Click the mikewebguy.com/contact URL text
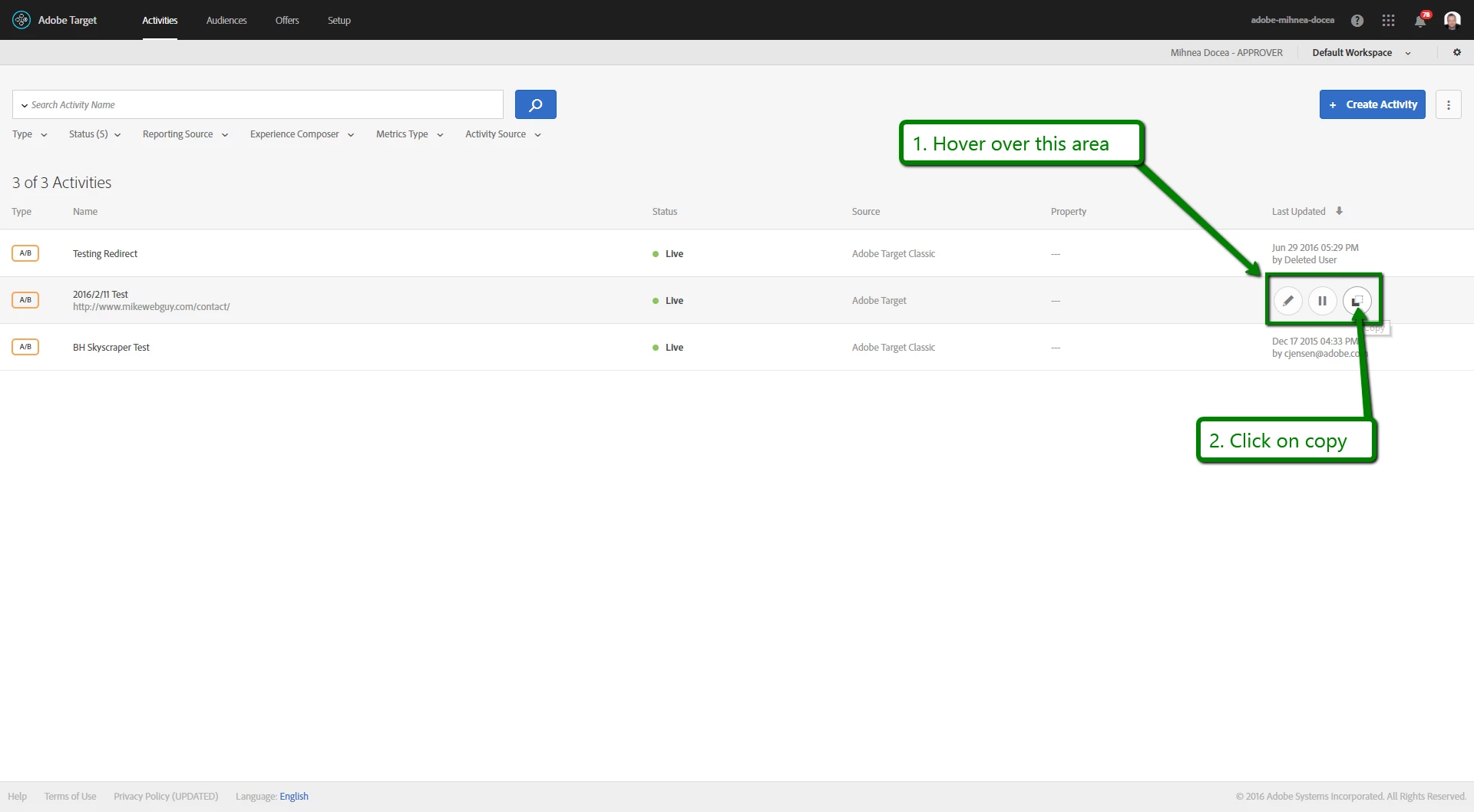Screen dimensions: 1474x812 (x=151, y=307)
